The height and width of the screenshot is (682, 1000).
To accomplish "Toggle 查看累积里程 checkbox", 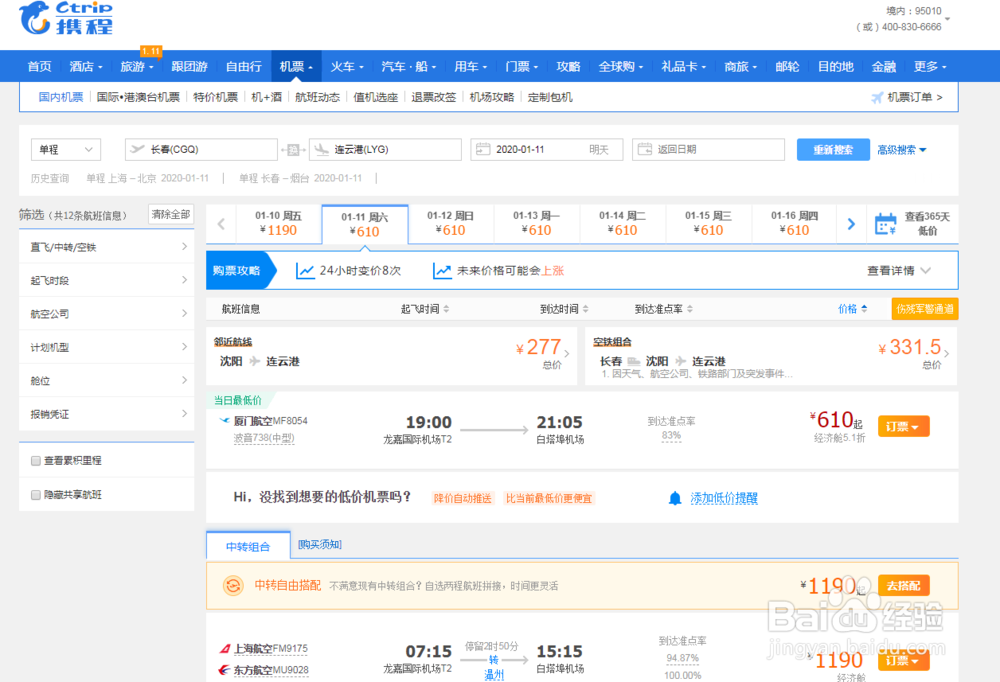I will coord(36,461).
